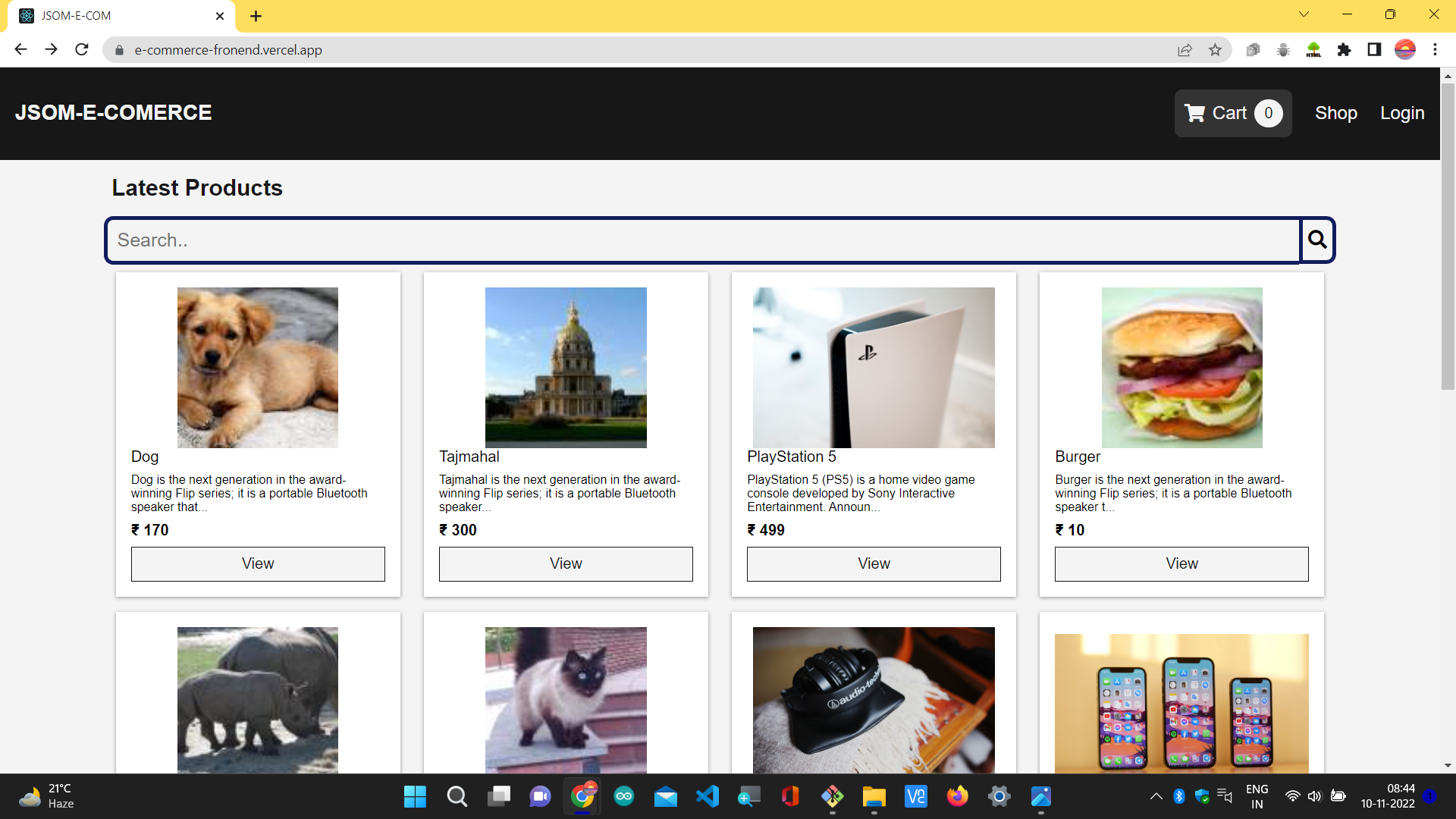Expand hidden system tray icons

pos(1156,796)
